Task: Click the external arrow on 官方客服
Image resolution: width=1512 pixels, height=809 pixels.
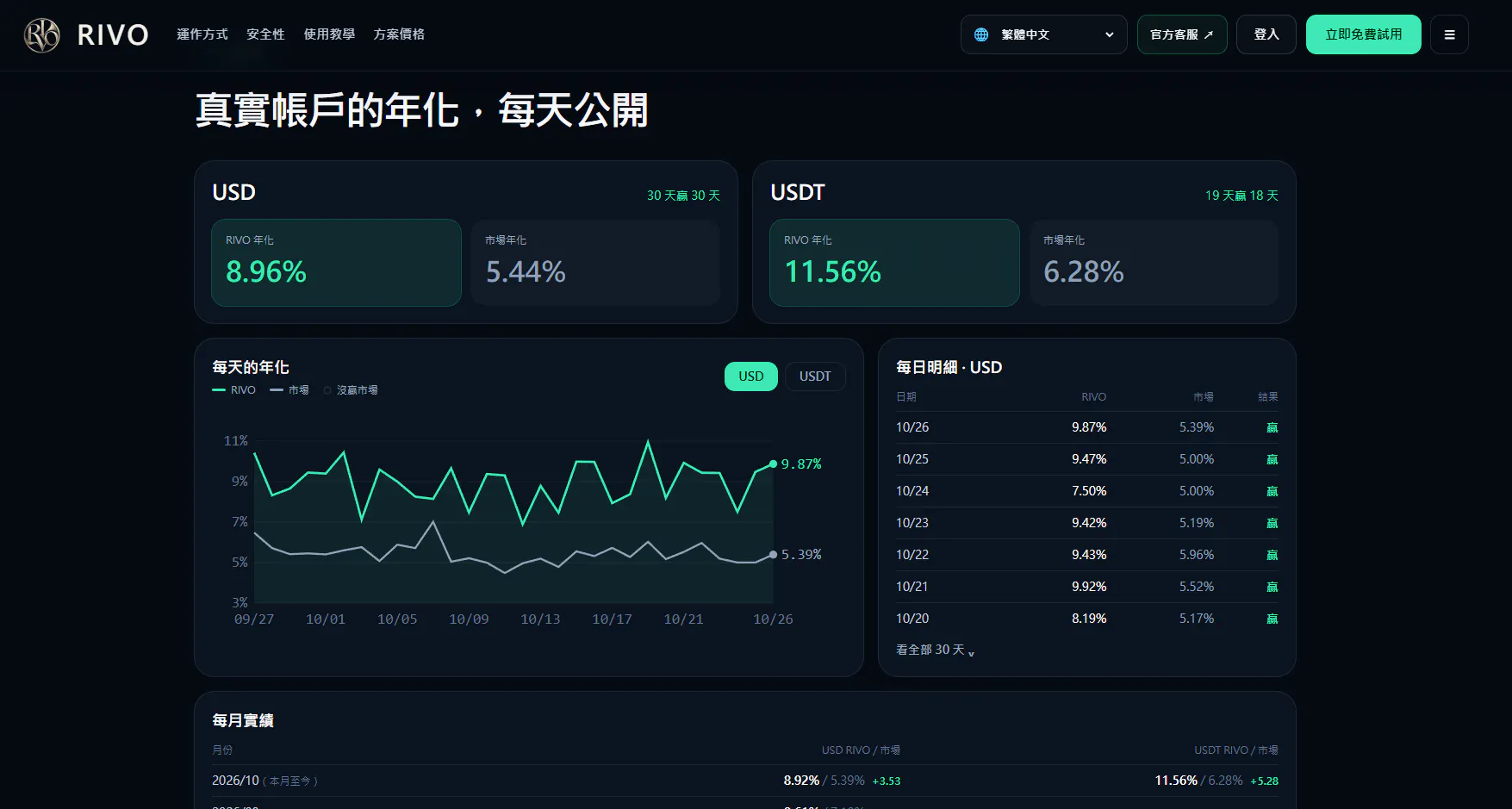Action: coord(1209,34)
